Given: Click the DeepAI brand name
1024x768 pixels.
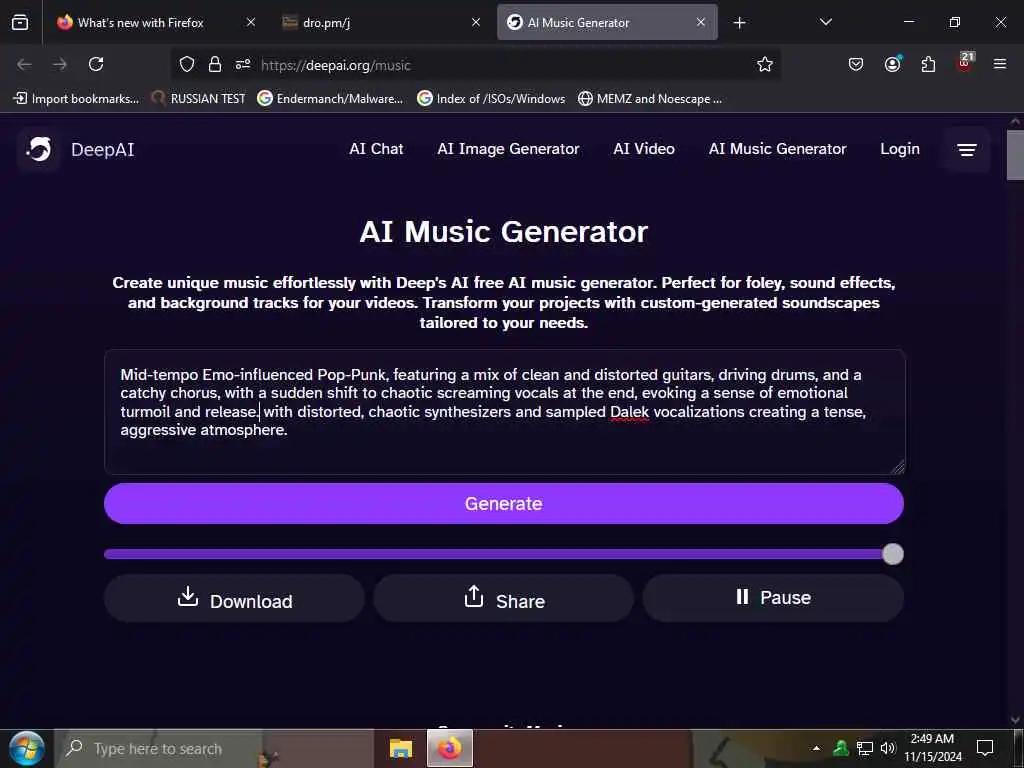Looking at the screenshot, I should 103,150.
